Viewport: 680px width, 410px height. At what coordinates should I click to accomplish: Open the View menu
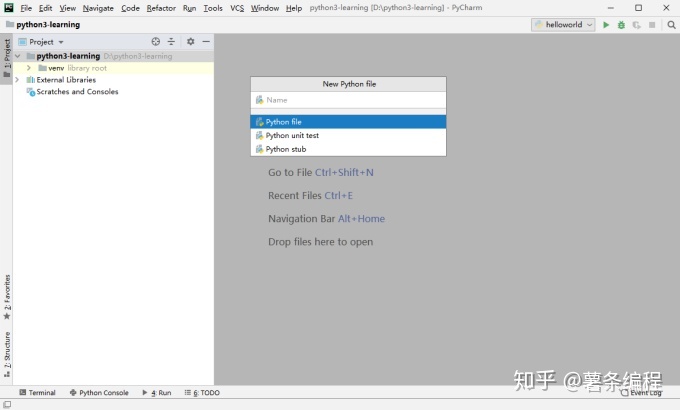pyautogui.click(x=68, y=8)
